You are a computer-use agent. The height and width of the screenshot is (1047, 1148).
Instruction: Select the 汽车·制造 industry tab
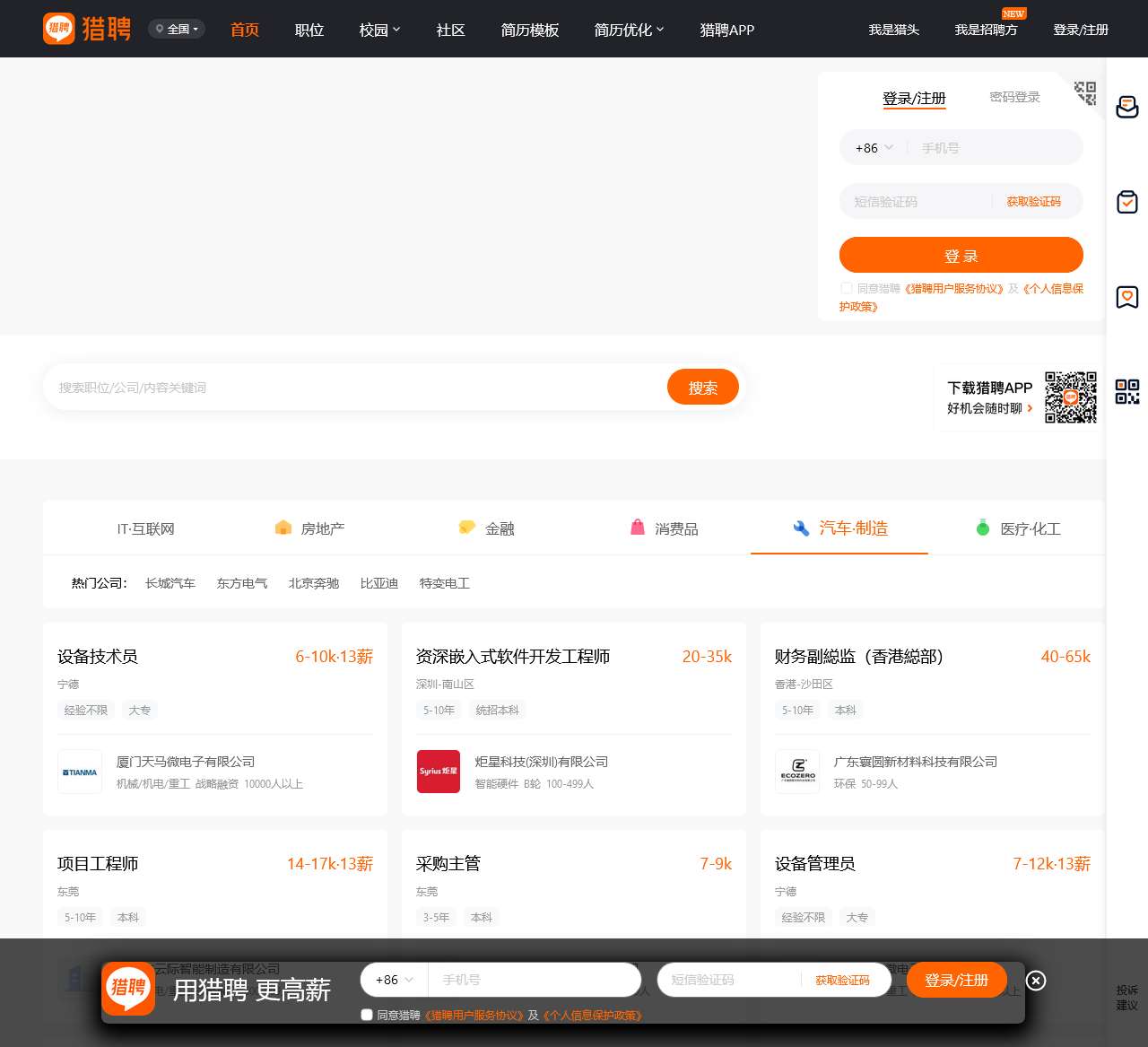click(840, 528)
